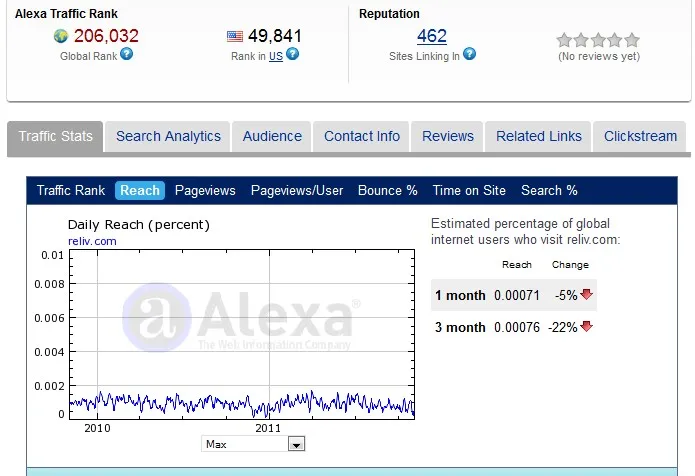Click the Sites Linking In help icon
This screenshot has height=476, width=695.
469,54
